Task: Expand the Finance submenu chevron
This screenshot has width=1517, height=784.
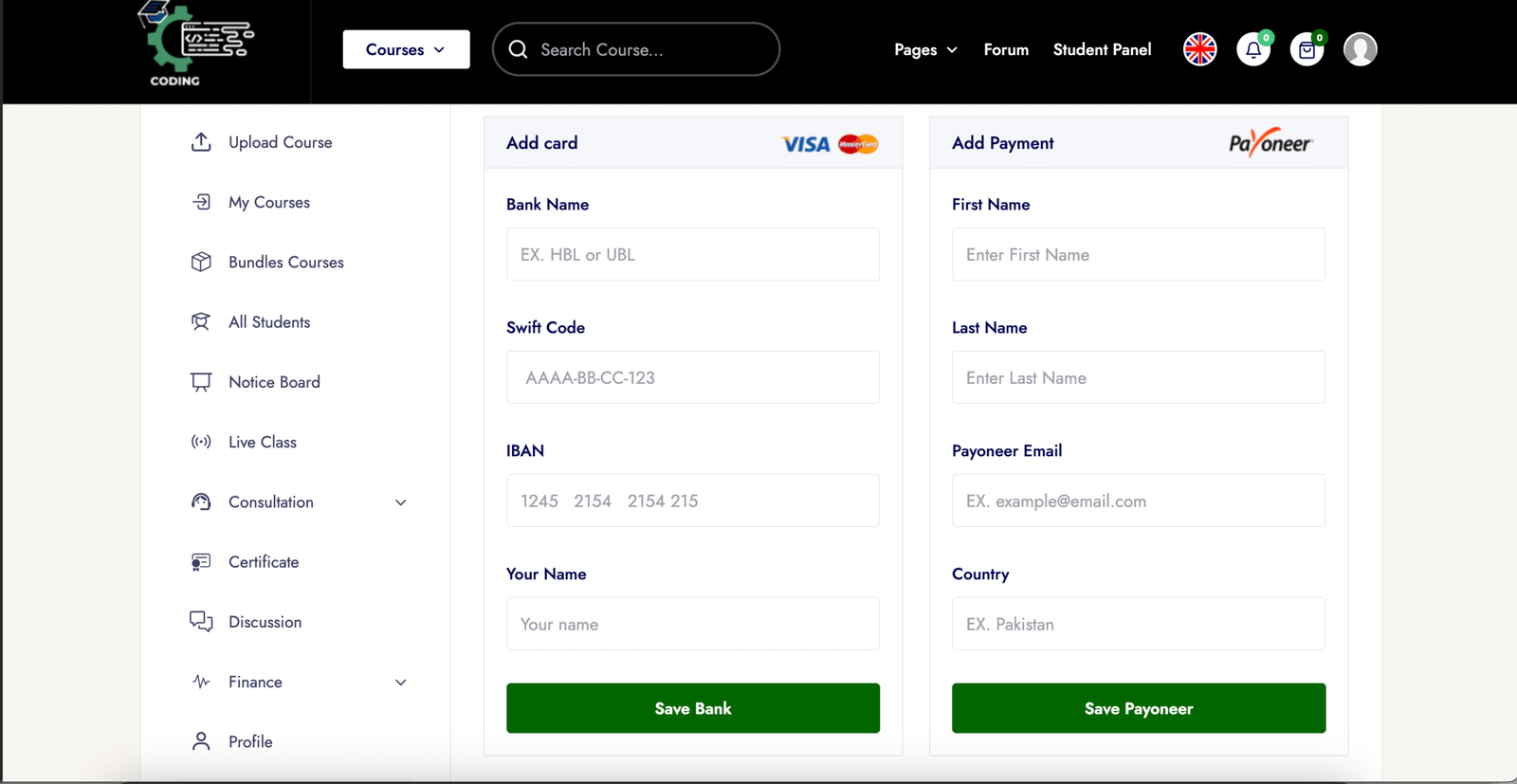Action: tap(401, 683)
